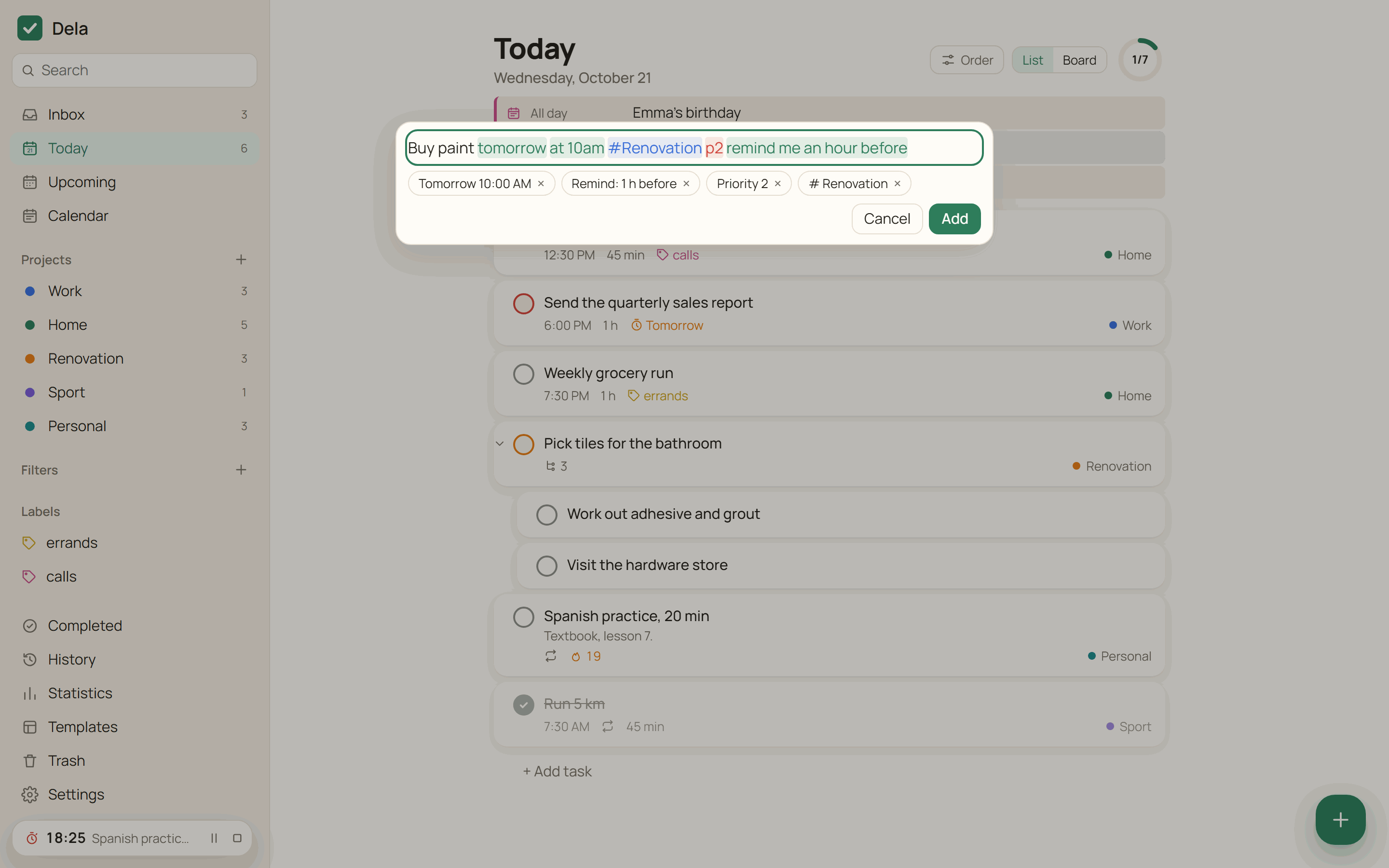Open the Upcoming view
1389x868 pixels.
coord(134,182)
